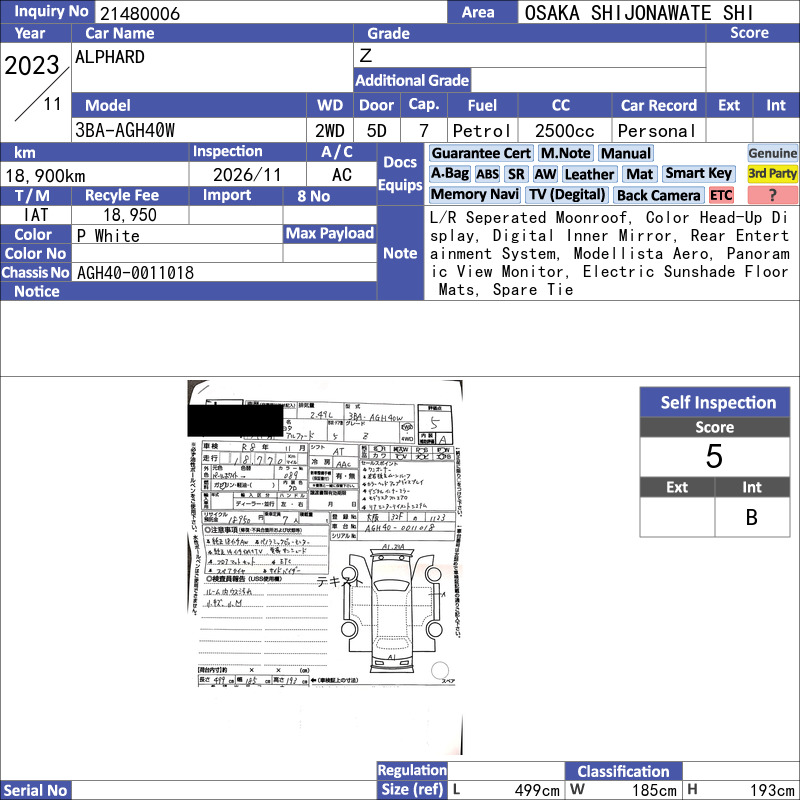Click the Notice label
Viewport: 800px width, 800px height.
click(x=37, y=291)
